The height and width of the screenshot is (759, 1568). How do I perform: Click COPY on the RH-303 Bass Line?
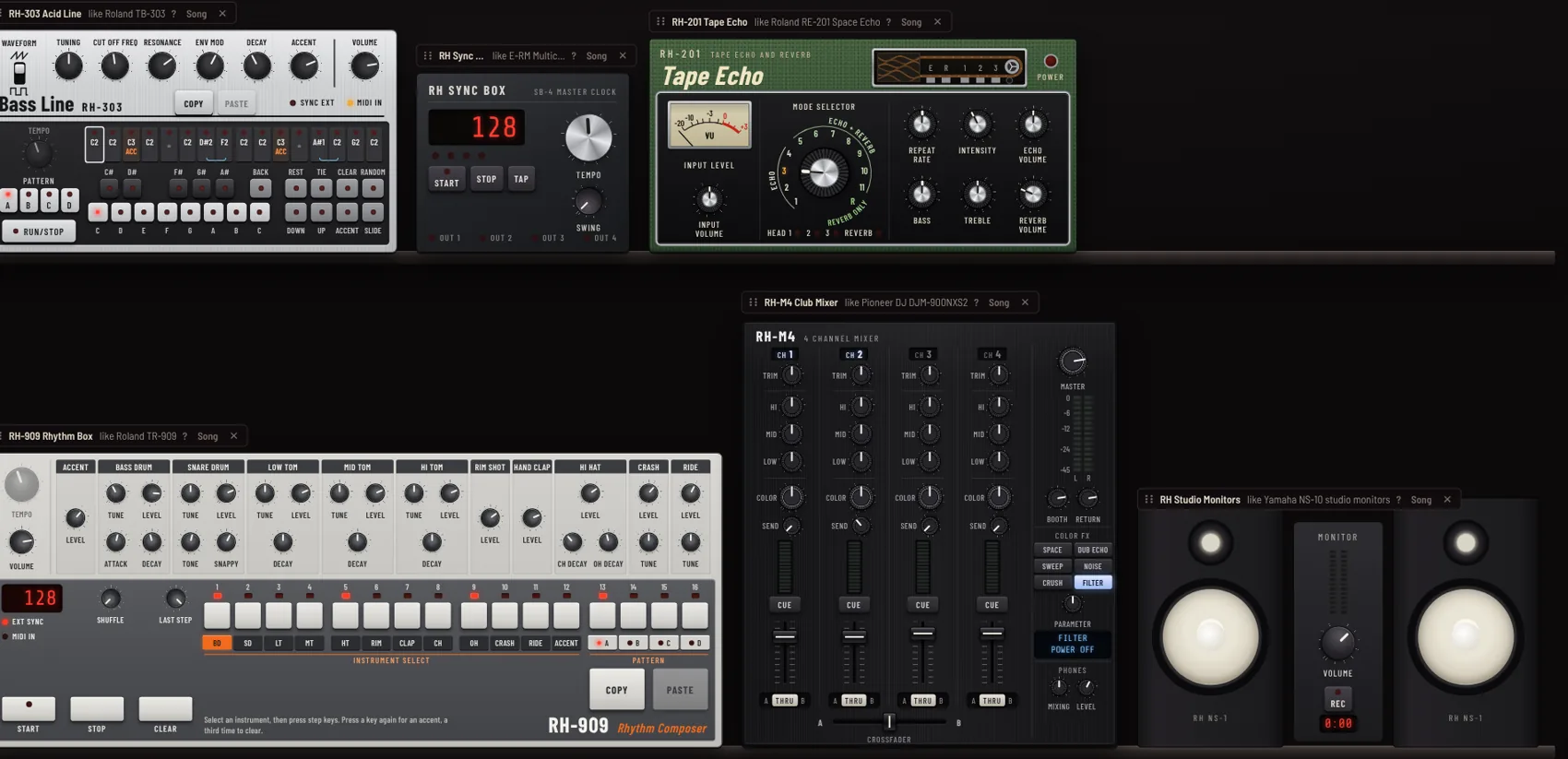click(194, 103)
